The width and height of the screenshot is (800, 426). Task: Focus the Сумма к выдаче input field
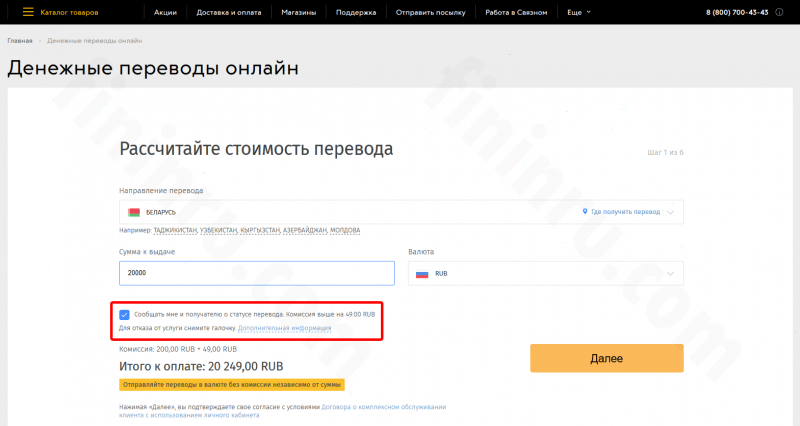pos(257,273)
